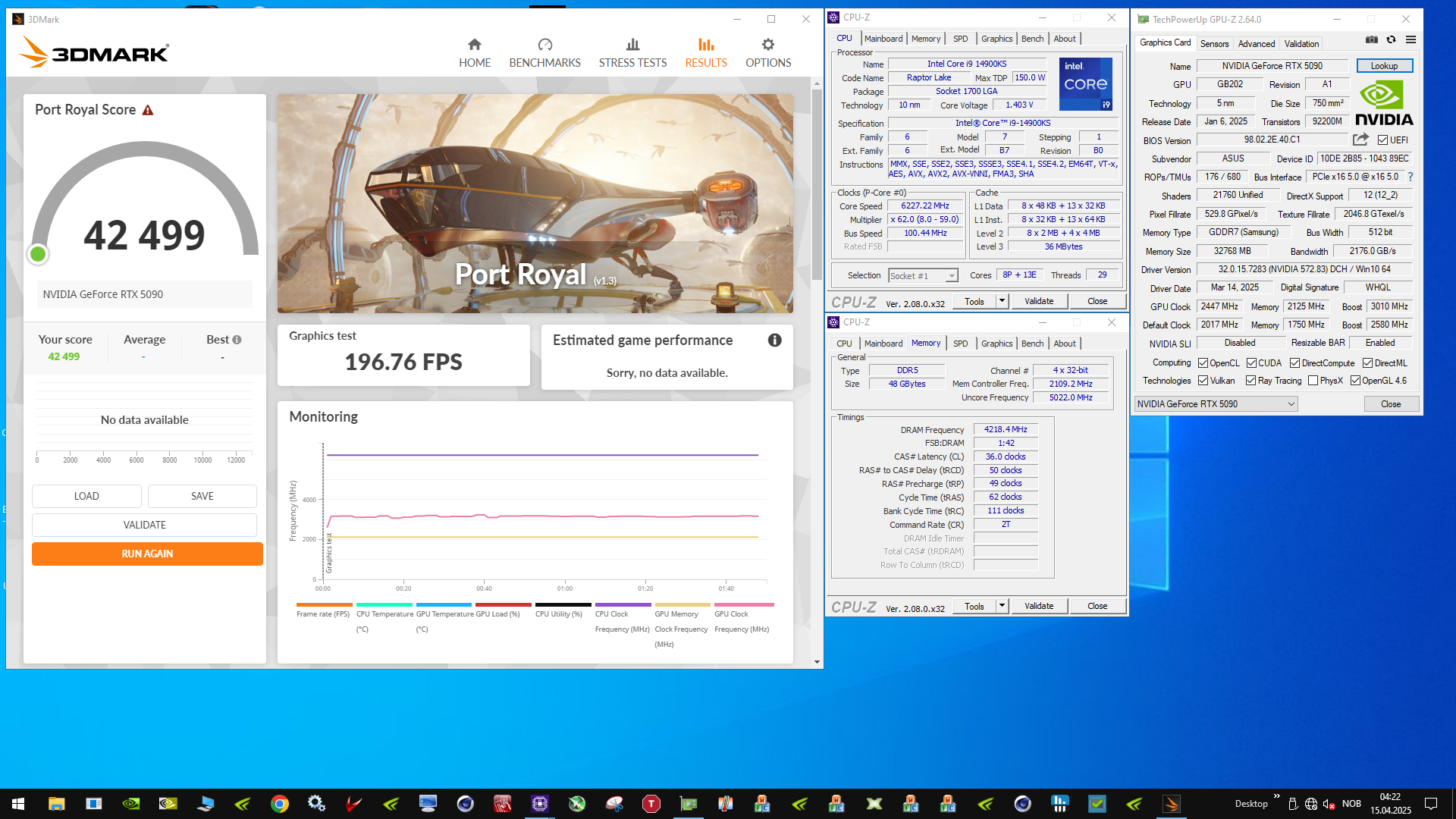Click the 3DMark logo

tap(93, 52)
